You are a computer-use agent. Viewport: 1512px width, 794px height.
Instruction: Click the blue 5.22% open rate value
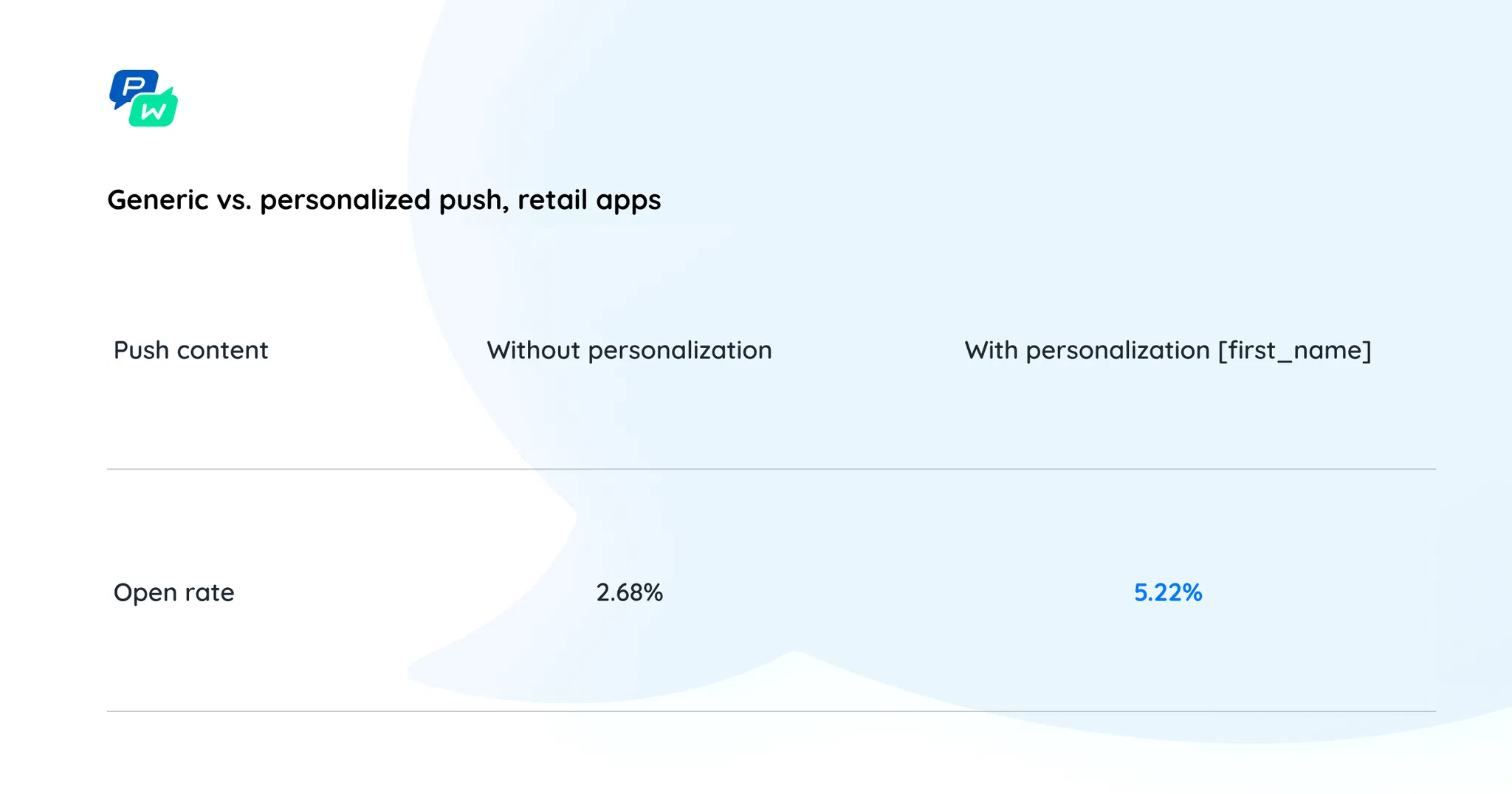[x=1168, y=592]
